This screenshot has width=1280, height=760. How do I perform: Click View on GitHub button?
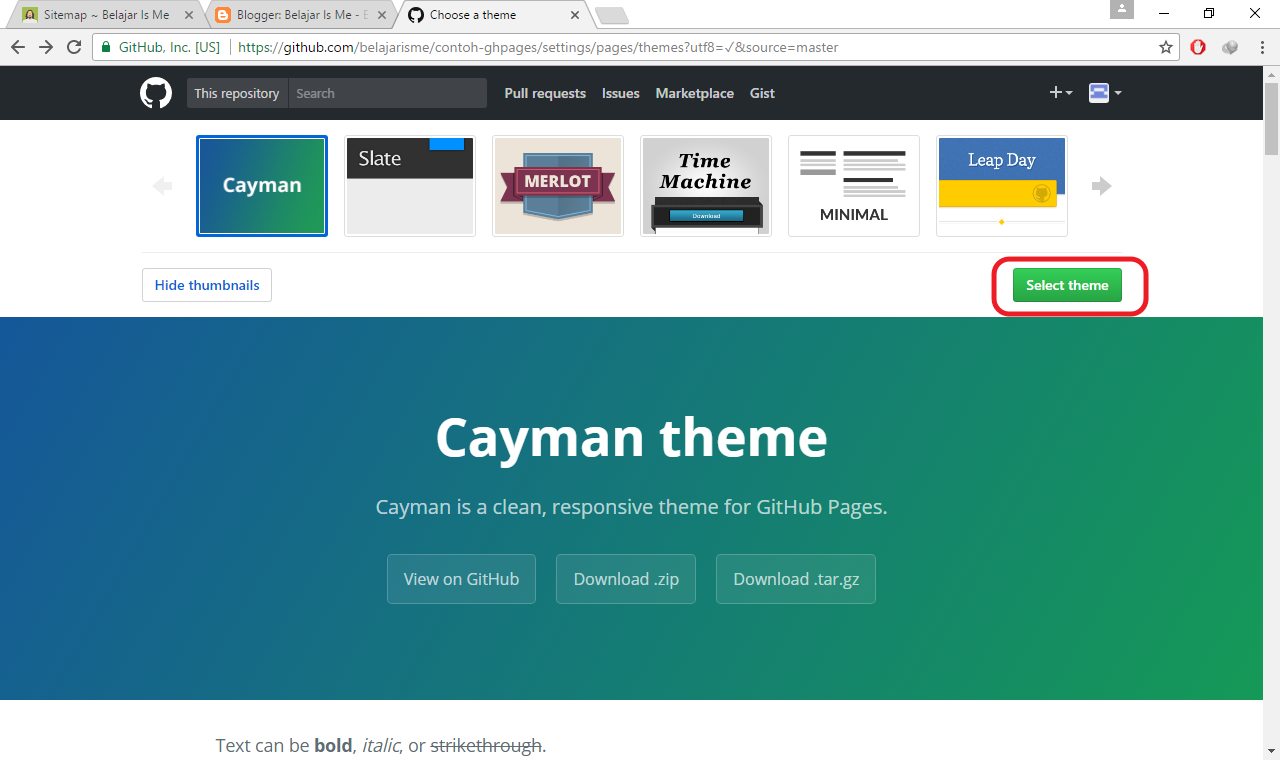[x=461, y=579]
